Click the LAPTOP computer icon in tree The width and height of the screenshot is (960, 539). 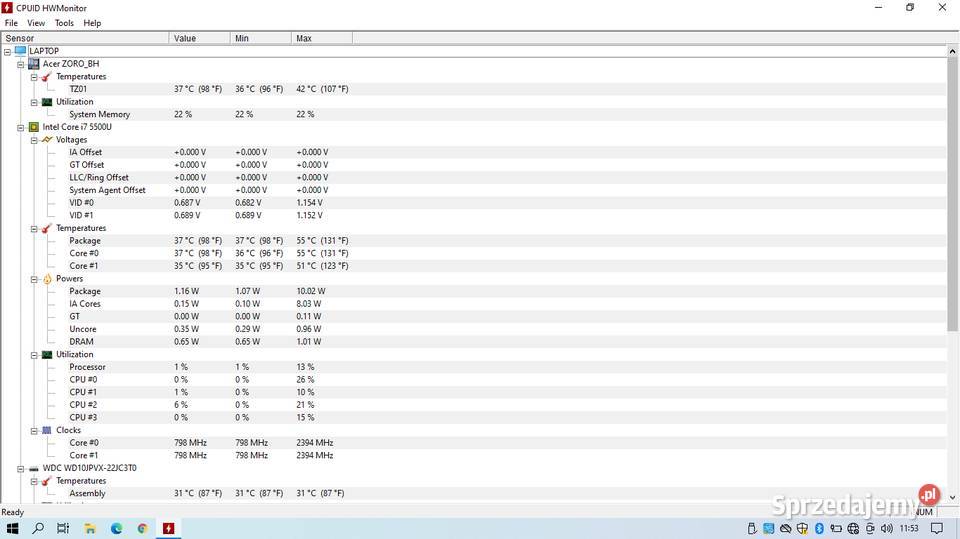click(x=20, y=51)
